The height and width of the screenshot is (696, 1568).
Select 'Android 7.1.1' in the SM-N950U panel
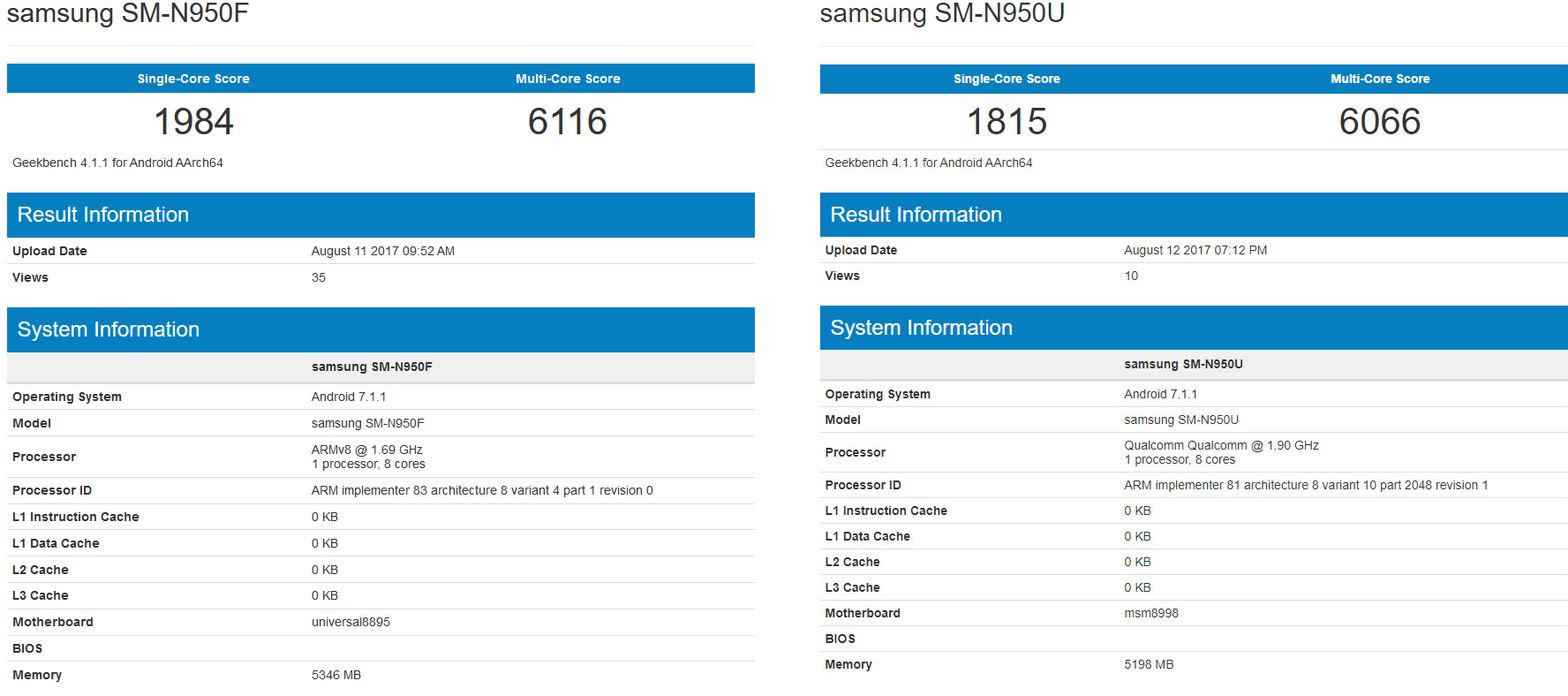coord(1161,394)
